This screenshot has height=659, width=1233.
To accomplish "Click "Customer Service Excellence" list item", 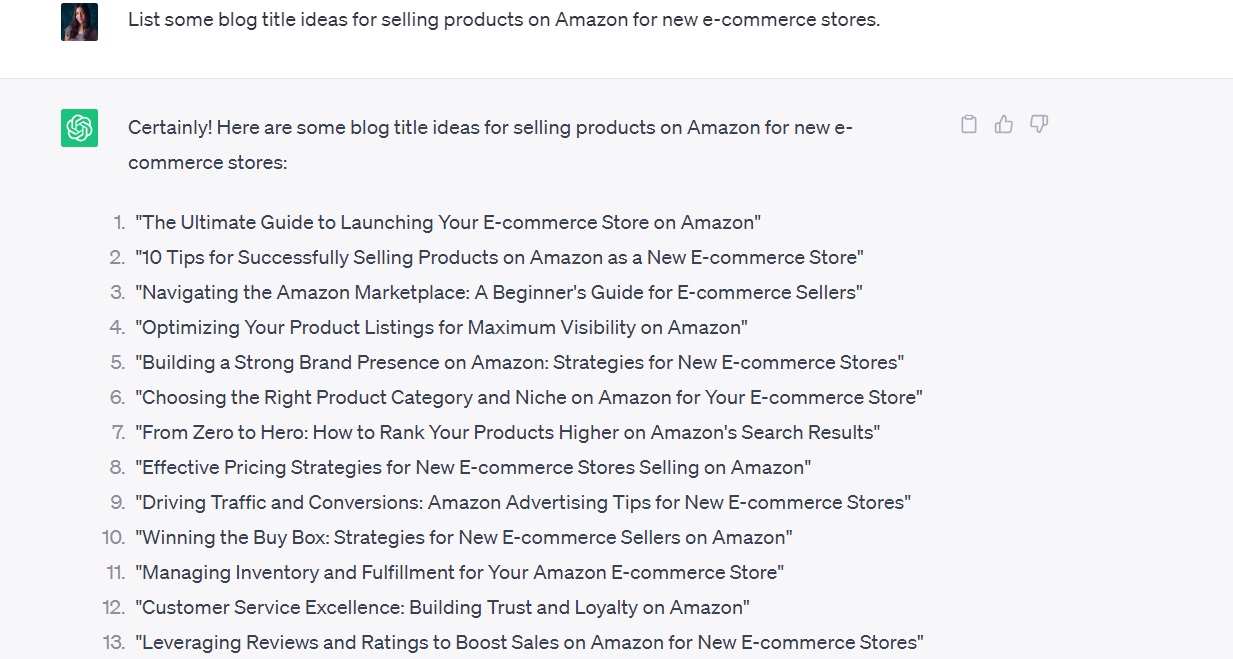I will [442, 607].
